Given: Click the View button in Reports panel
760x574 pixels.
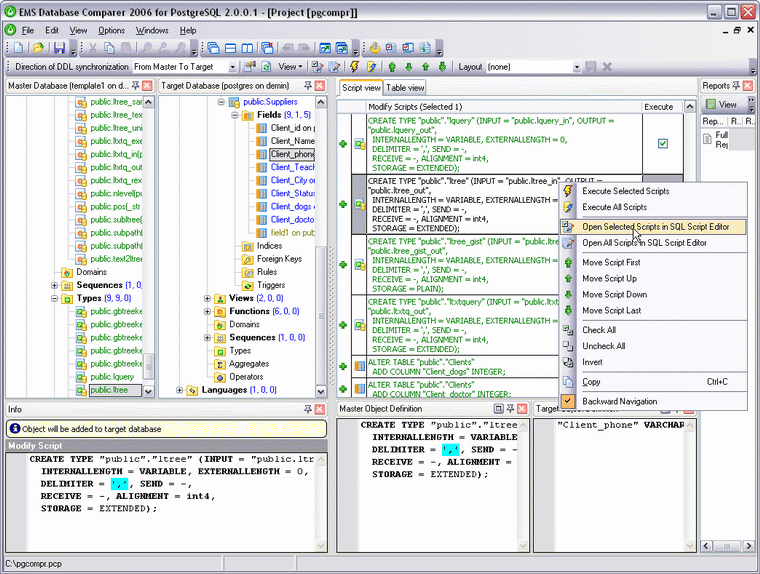Looking at the screenshot, I should click(x=722, y=104).
